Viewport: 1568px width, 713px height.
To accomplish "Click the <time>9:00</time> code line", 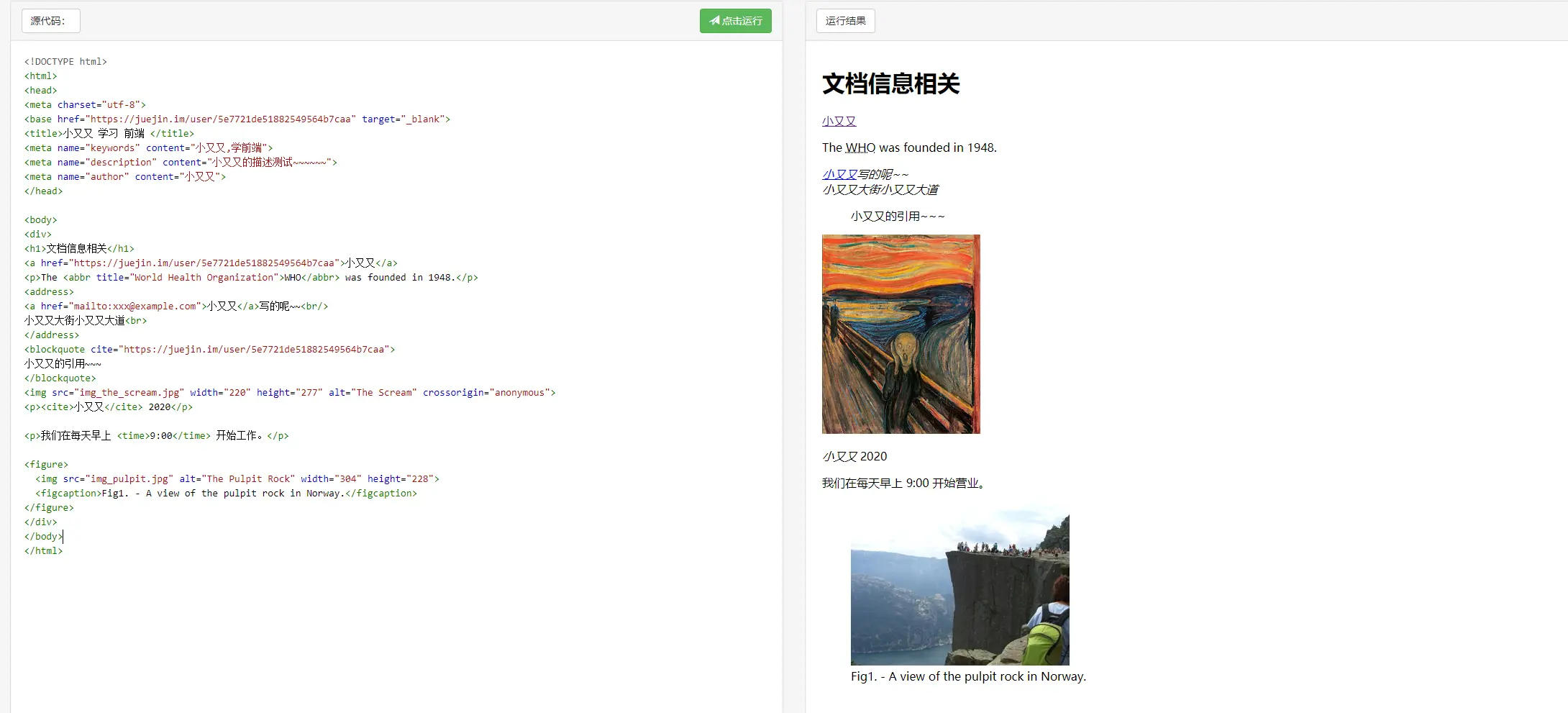I will pos(157,435).
